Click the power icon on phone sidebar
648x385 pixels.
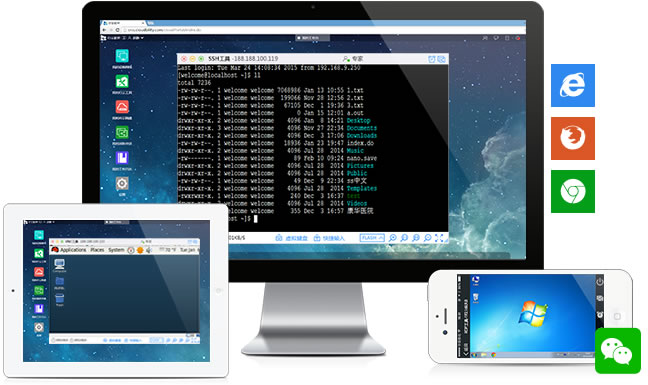(x=600, y=282)
